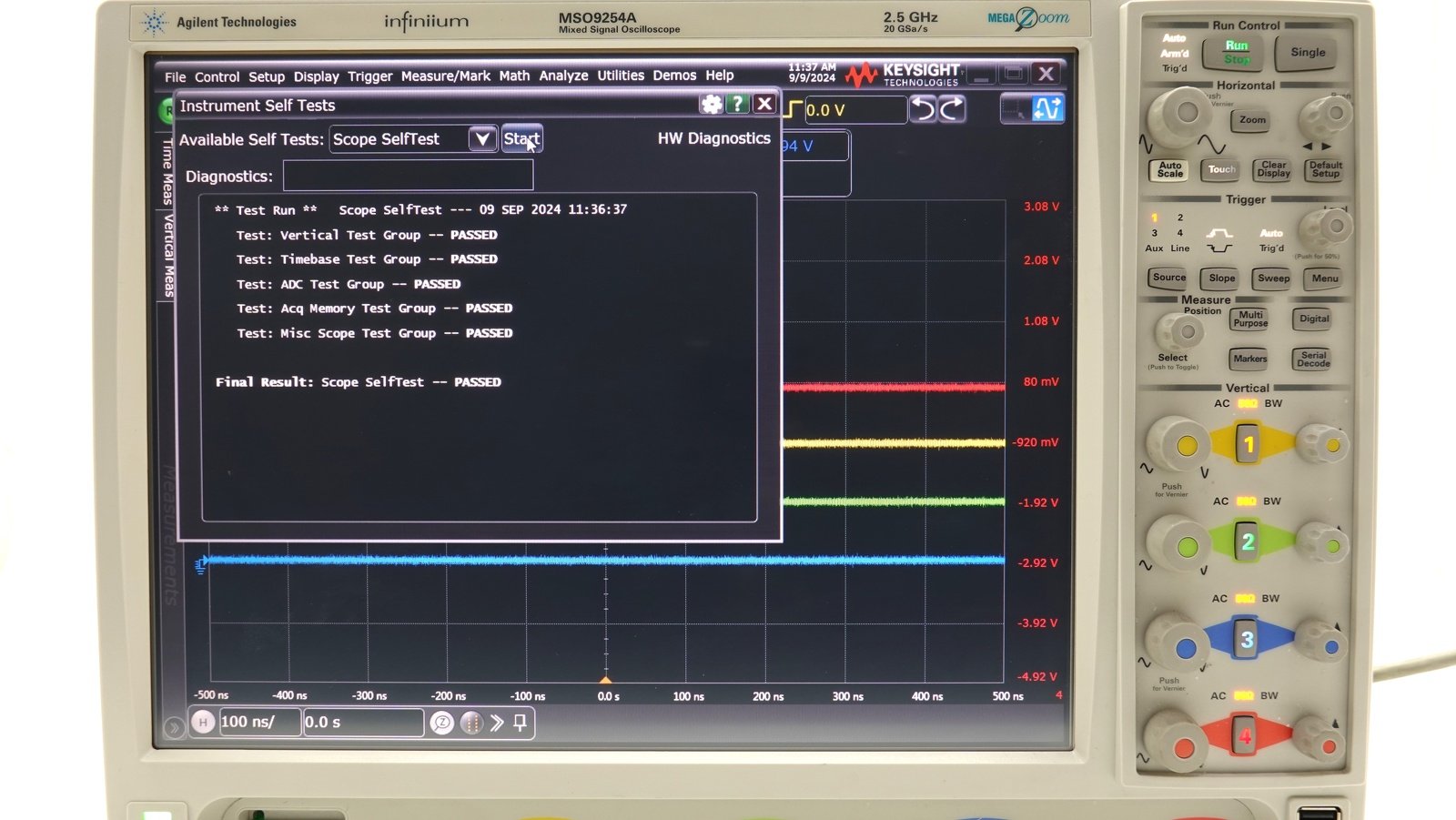The image size is (1456, 820).
Task: Minimize the Infiniium application window
Action: tap(980, 75)
